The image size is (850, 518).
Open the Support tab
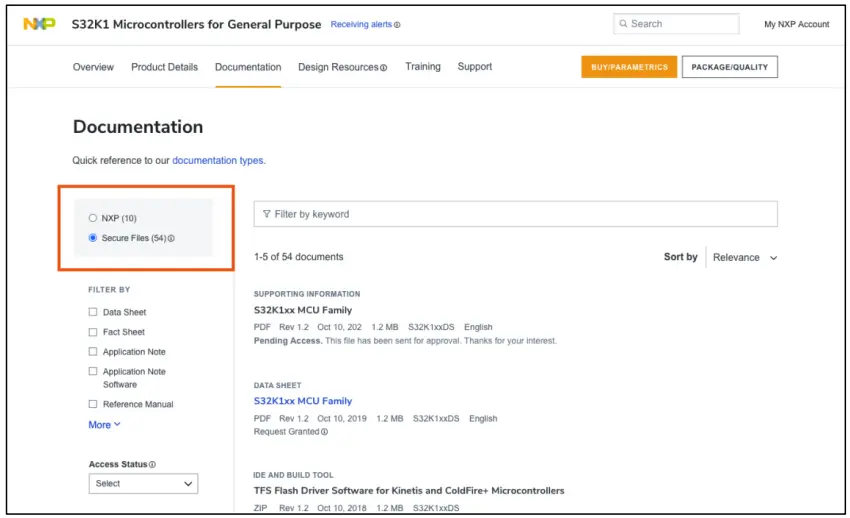[x=474, y=67]
